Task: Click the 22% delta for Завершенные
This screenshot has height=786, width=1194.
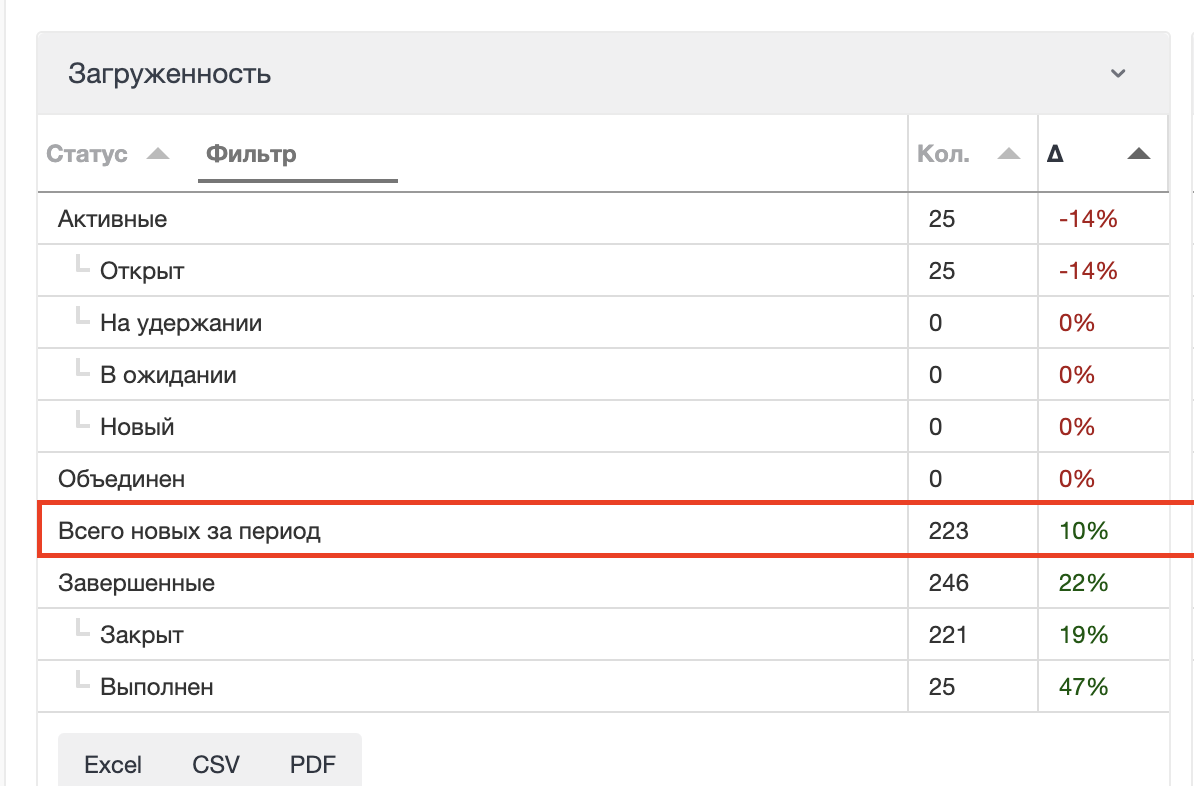Action: pos(1083,582)
